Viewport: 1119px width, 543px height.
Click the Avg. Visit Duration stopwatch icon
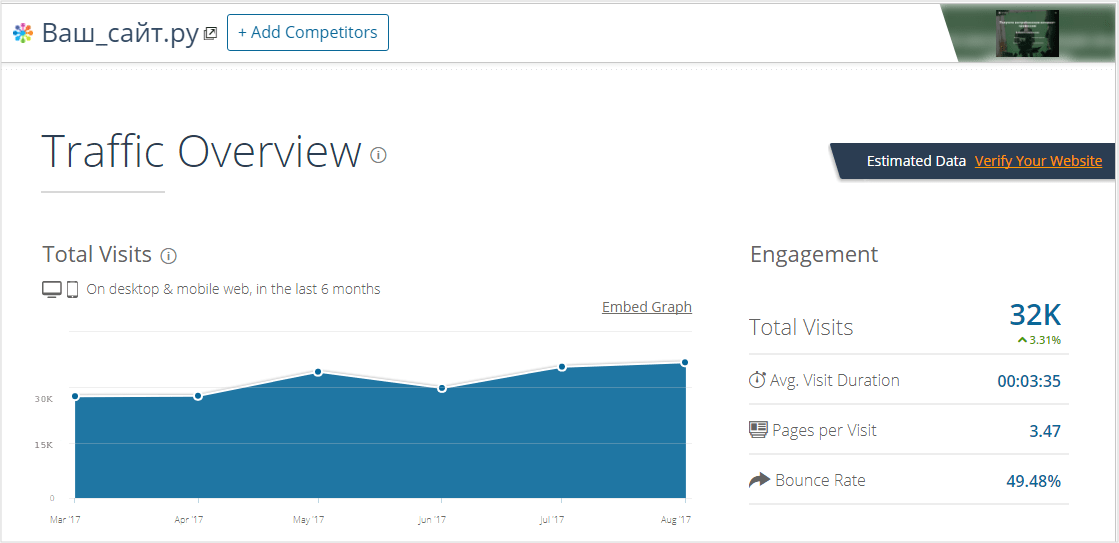pyautogui.click(x=757, y=380)
